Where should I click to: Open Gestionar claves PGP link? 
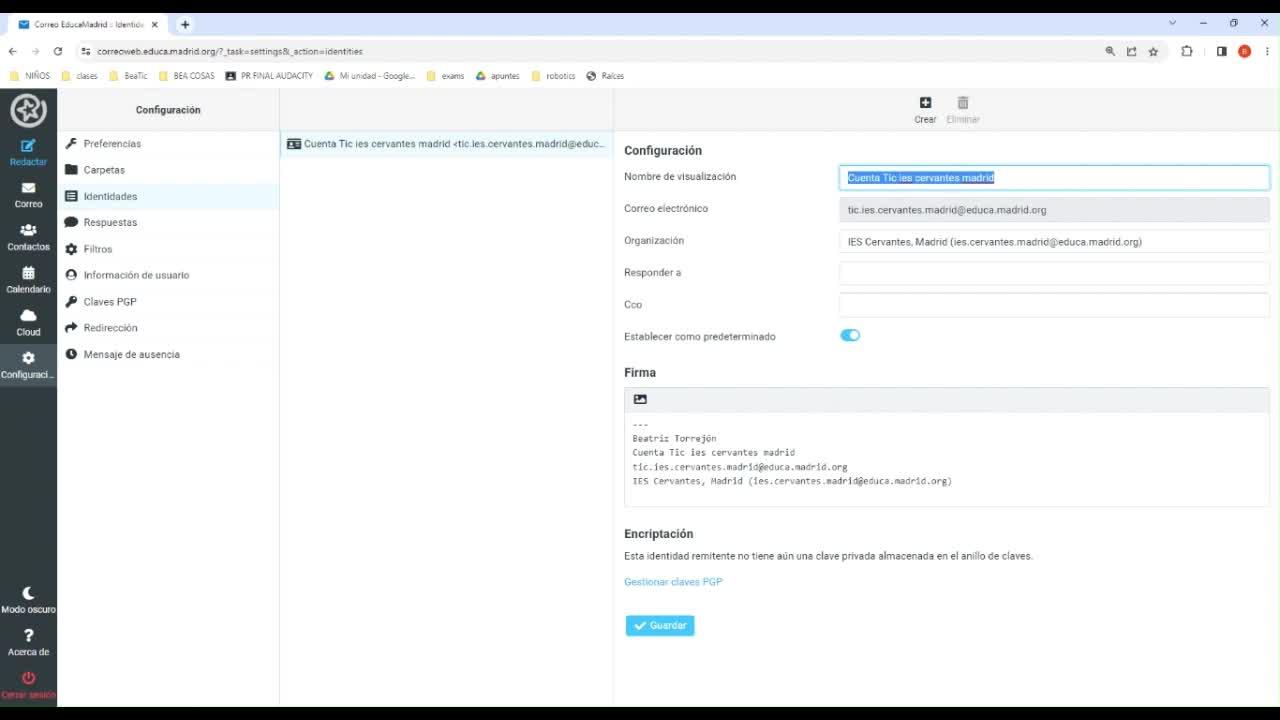pos(673,582)
